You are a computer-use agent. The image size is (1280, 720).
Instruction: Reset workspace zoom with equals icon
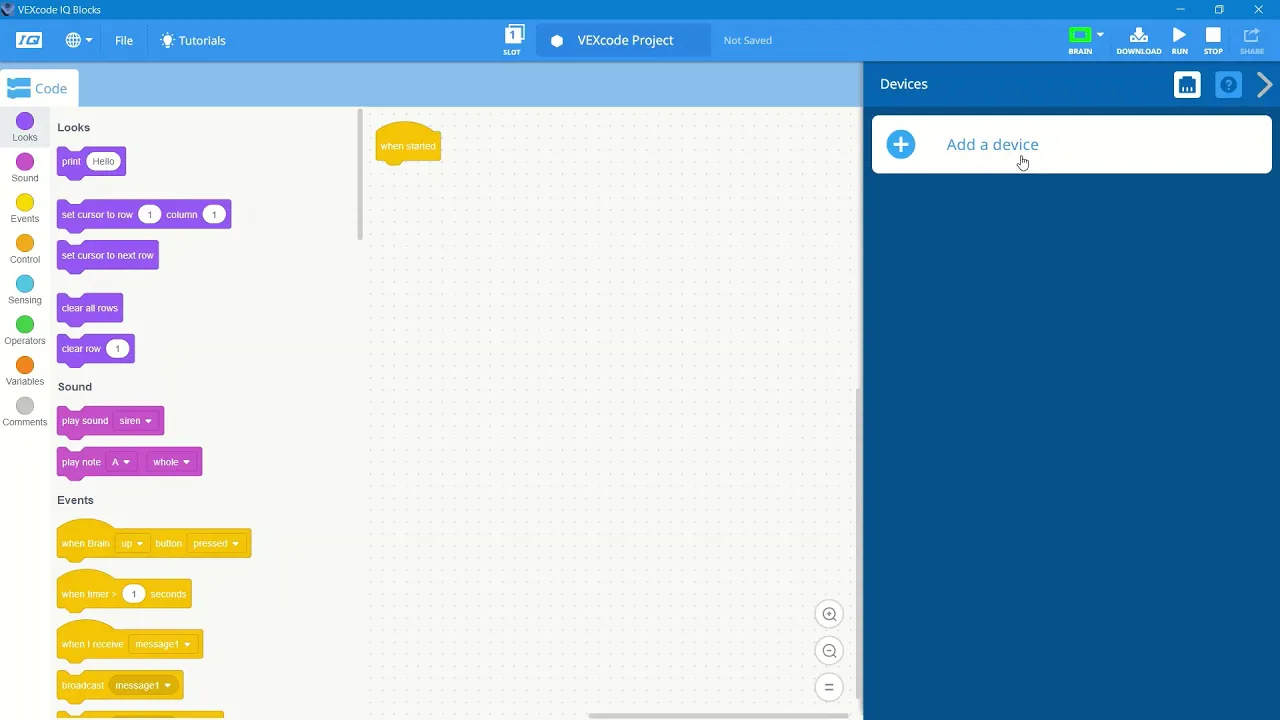pyautogui.click(x=829, y=687)
